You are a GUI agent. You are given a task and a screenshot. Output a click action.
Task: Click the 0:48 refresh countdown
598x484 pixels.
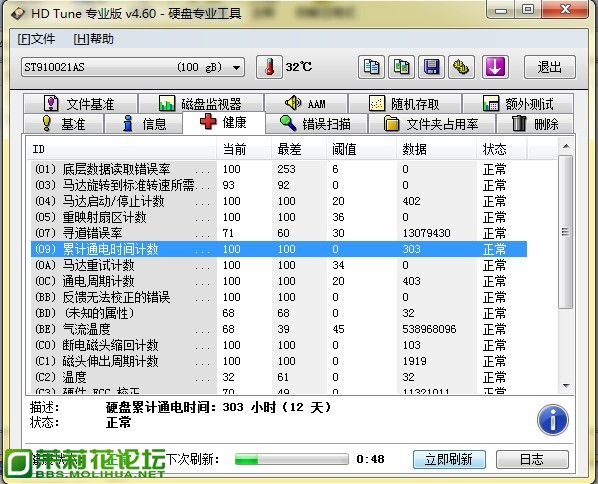pos(370,459)
